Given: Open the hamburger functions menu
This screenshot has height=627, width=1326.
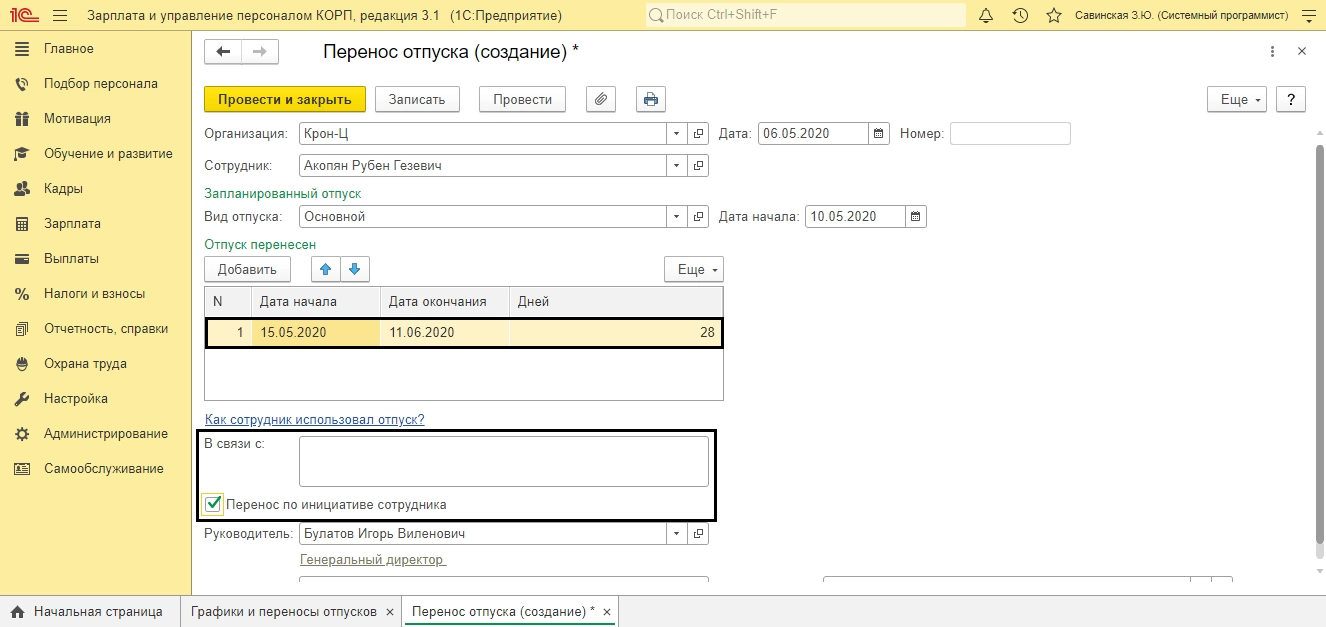Looking at the screenshot, I should coord(60,16).
